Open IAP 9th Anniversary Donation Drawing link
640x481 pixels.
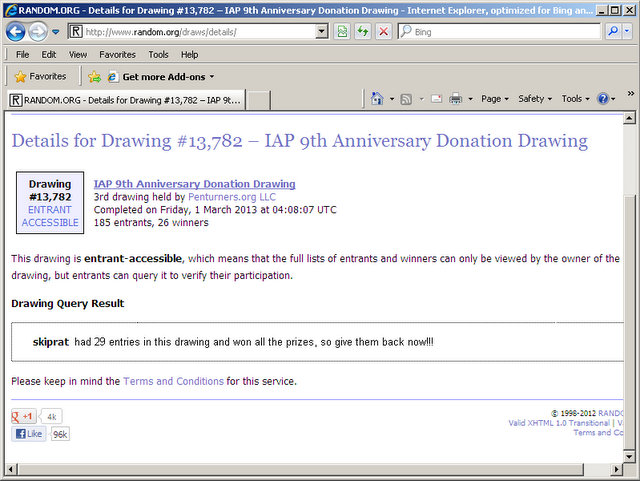tap(194, 184)
